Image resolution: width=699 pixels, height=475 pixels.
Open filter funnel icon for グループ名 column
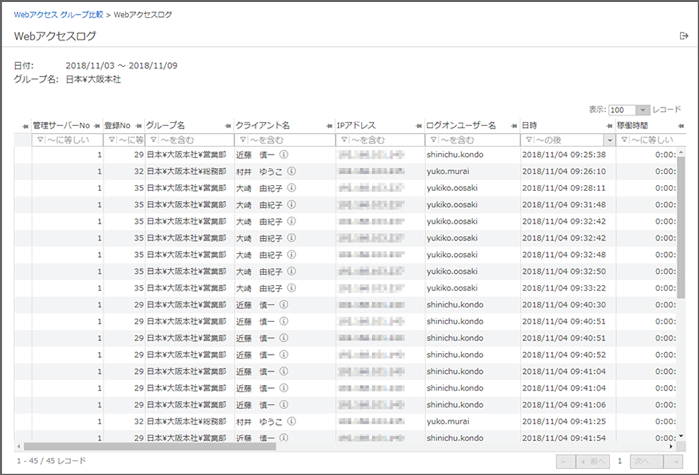[153, 140]
